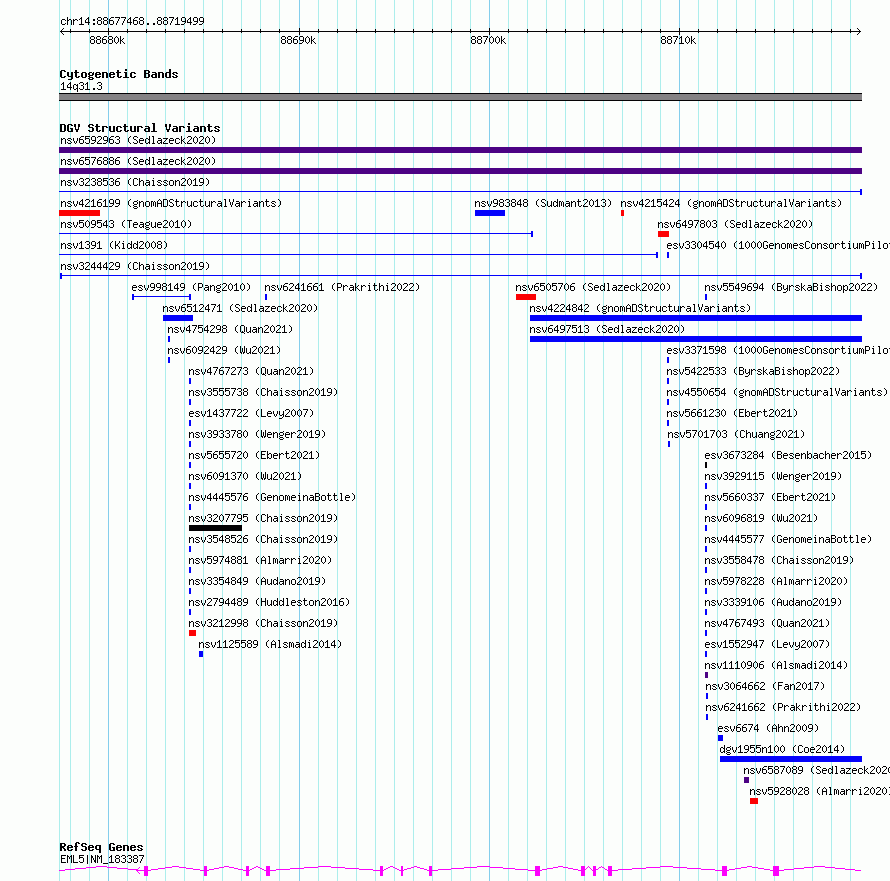Click the blue nsv1125589 (Alsmadi2014) marker
Screen dimensions: 890x881
[201, 654]
